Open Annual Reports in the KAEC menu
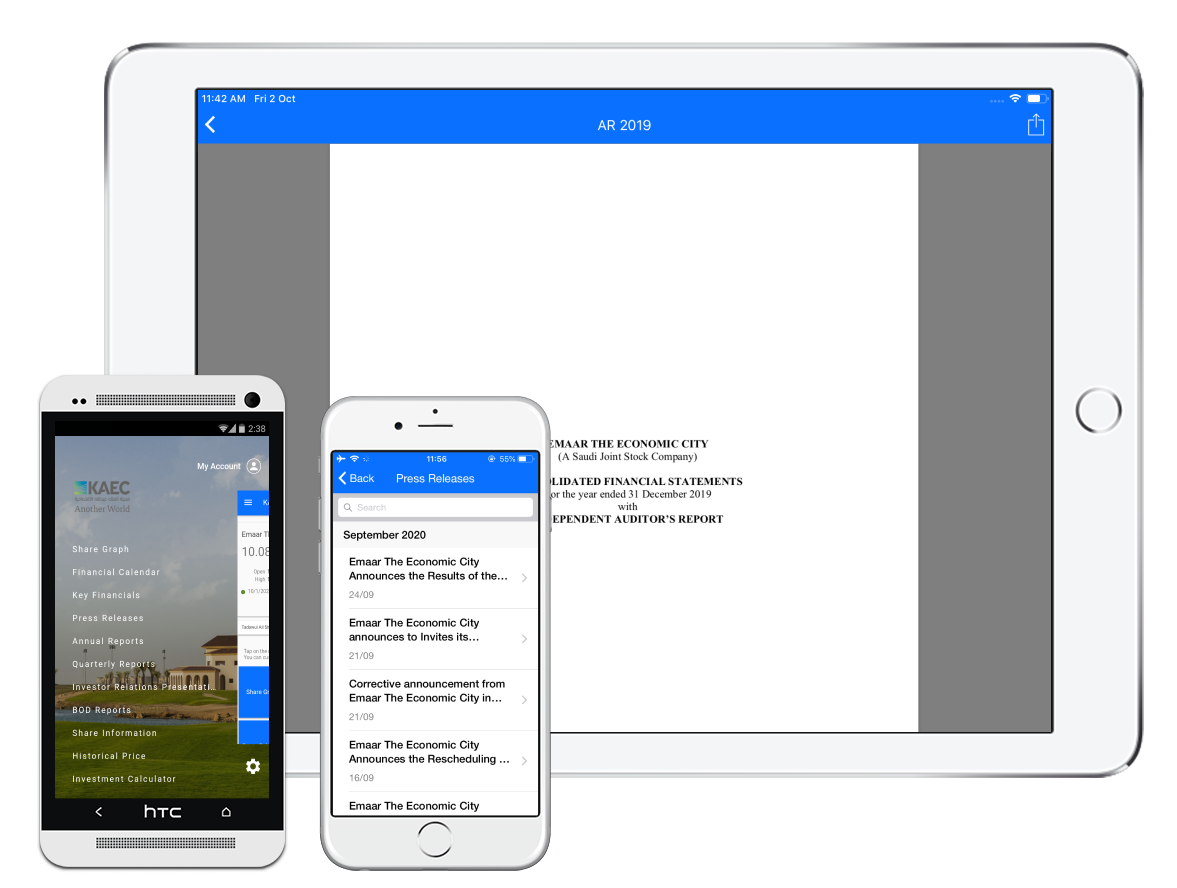 pos(107,641)
